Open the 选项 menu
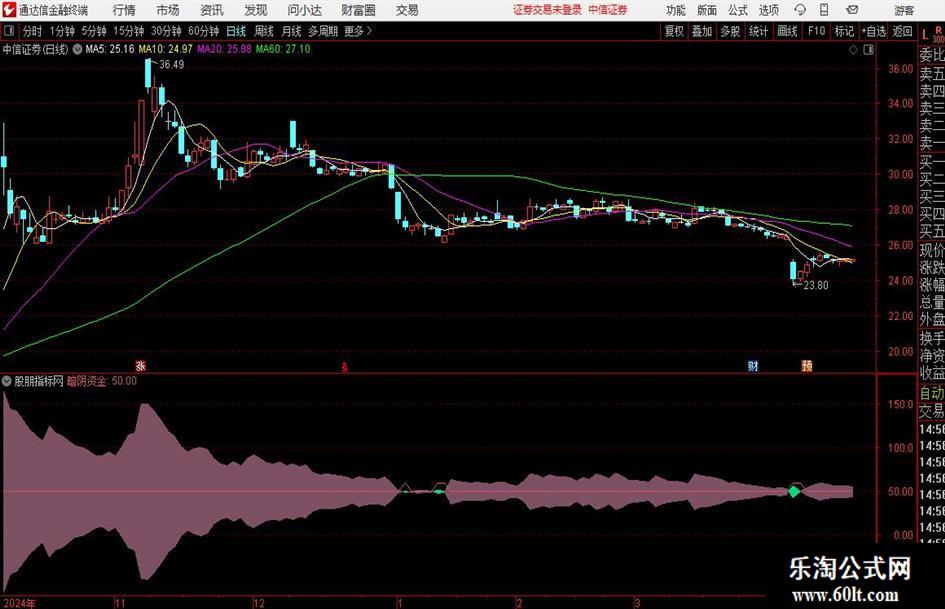 [x=768, y=10]
